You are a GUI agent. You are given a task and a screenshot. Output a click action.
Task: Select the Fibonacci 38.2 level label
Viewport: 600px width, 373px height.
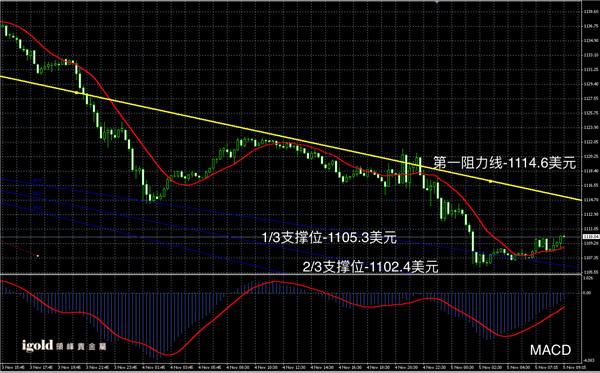(37, 207)
